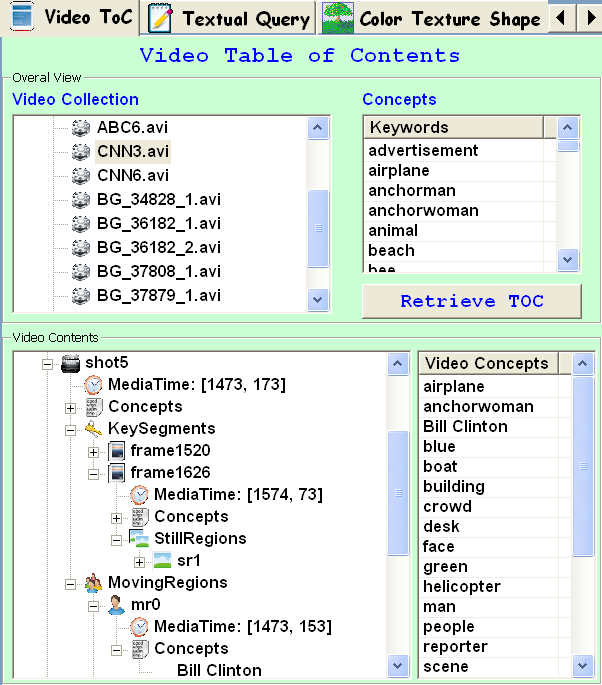Collapse the frame1626 node
This screenshot has width=602, height=685.
93,474
